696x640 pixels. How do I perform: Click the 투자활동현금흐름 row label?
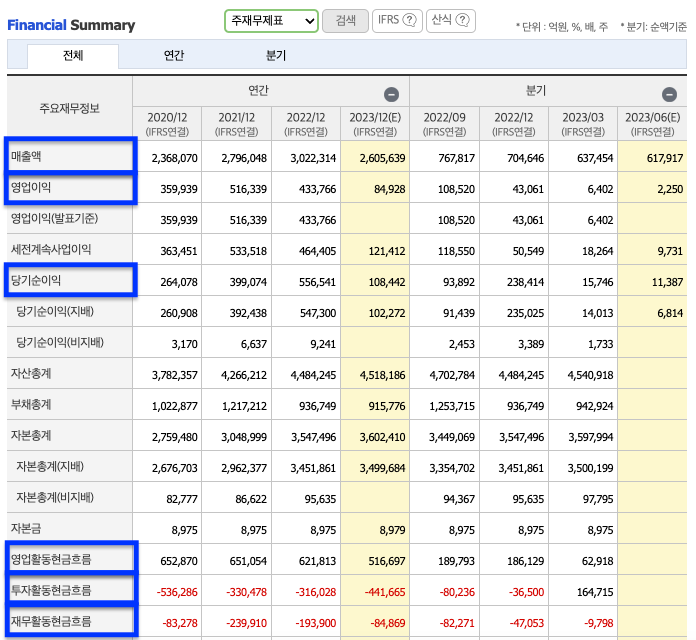[51, 591]
